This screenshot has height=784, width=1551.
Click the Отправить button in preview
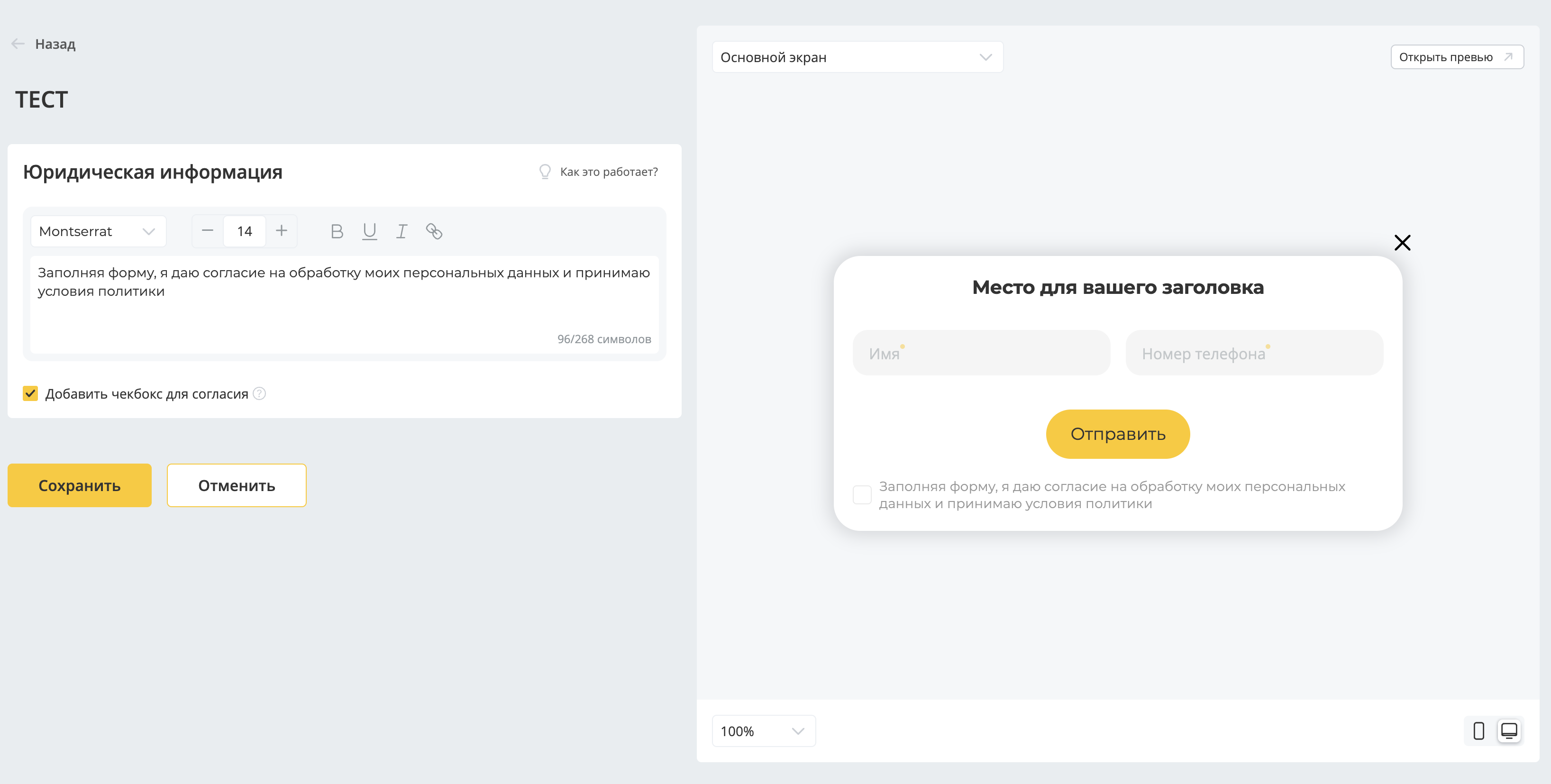tap(1117, 434)
